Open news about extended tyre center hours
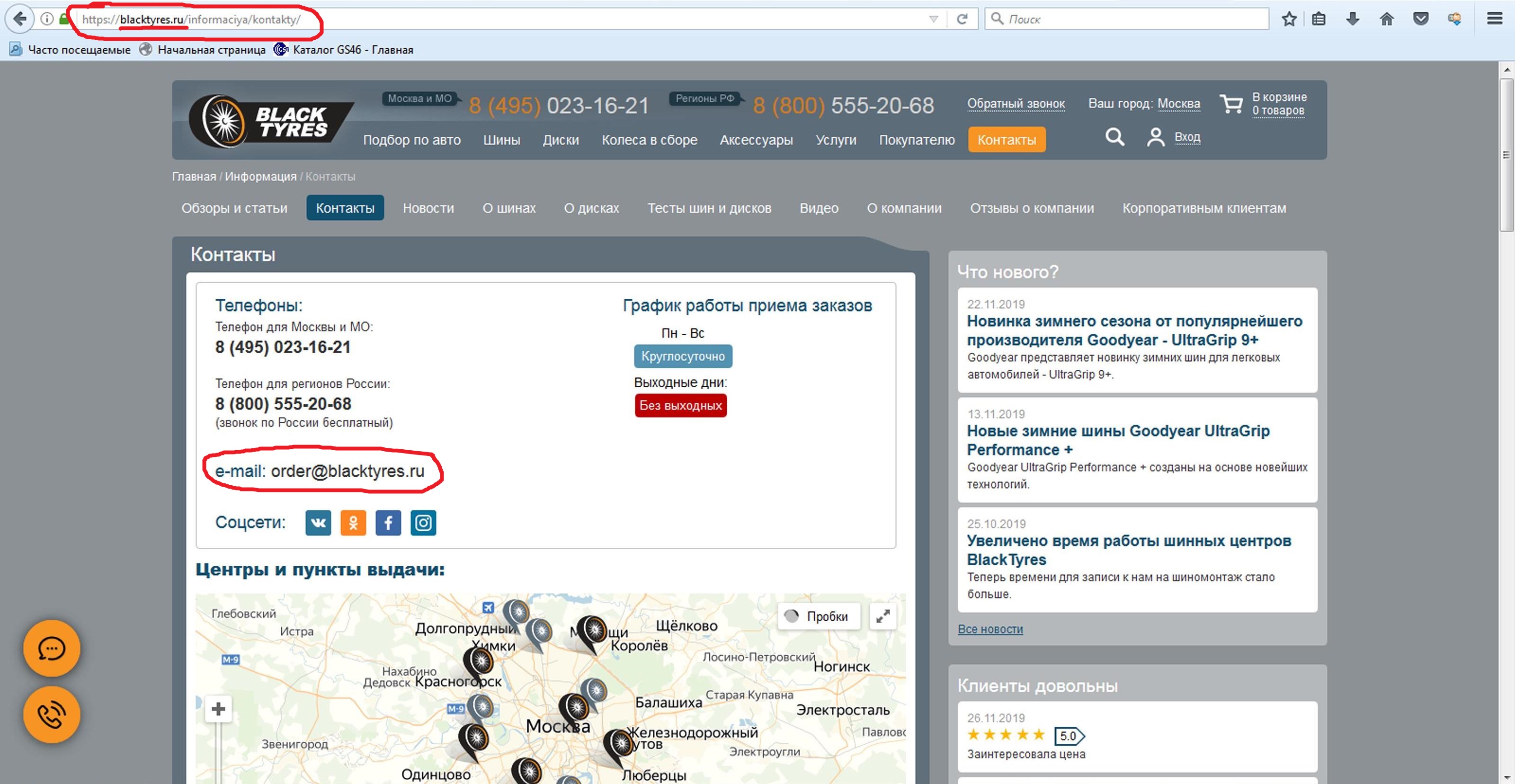The height and width of the screenshot is (784, 1515). [1129, 550]
